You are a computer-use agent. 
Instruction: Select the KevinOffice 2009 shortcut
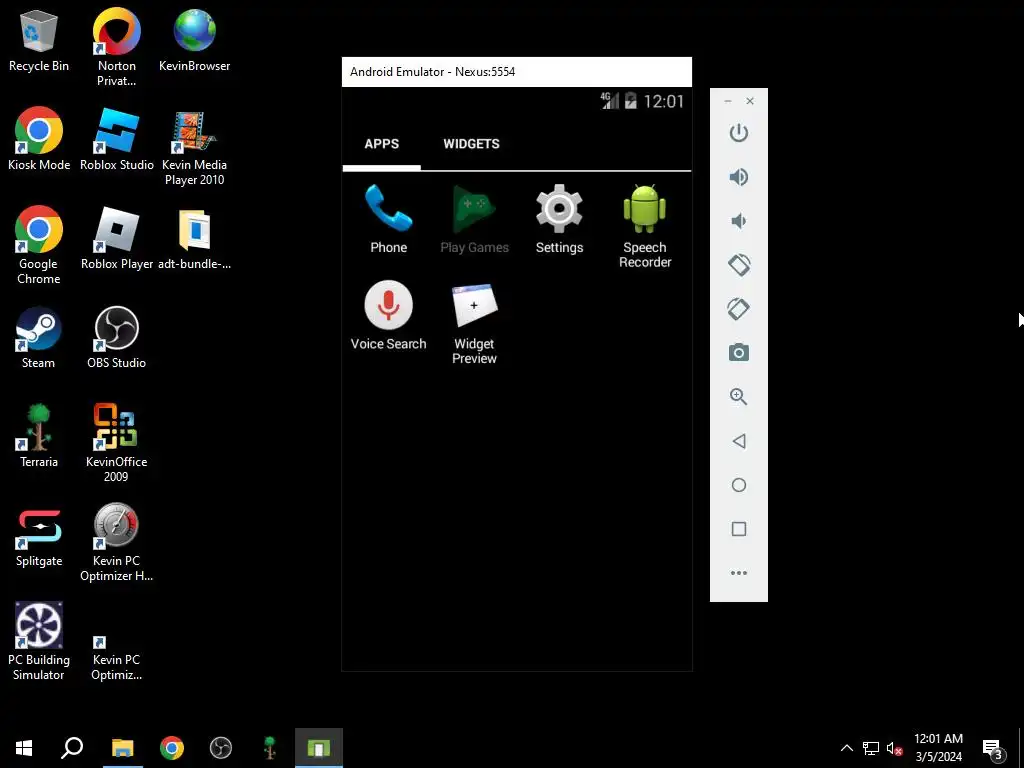click(x=116, y=443)
